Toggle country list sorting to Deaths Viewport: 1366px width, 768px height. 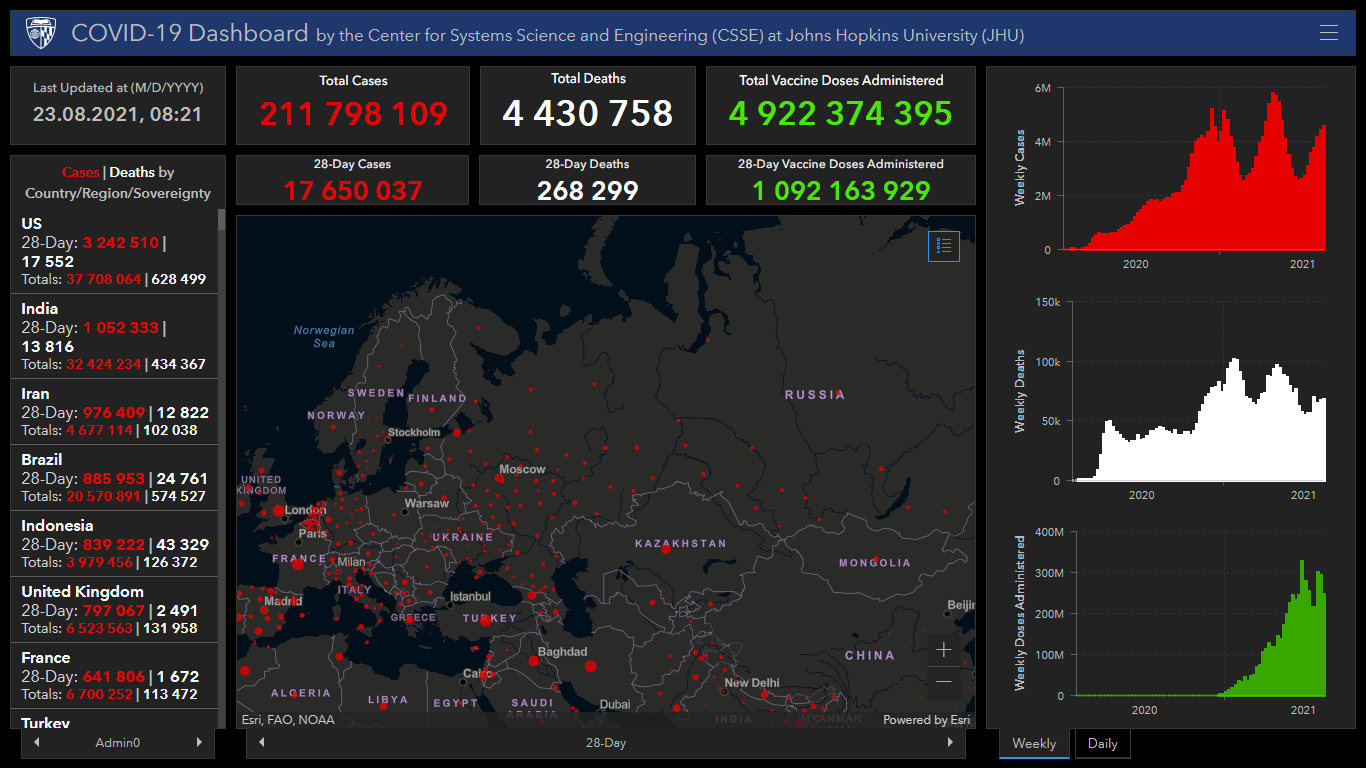[132, 172]
